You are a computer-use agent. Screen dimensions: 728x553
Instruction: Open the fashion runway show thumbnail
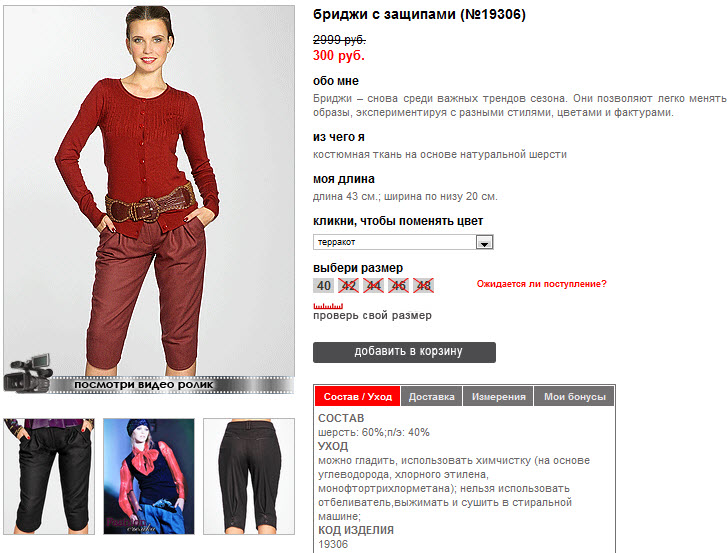point(149,476)
